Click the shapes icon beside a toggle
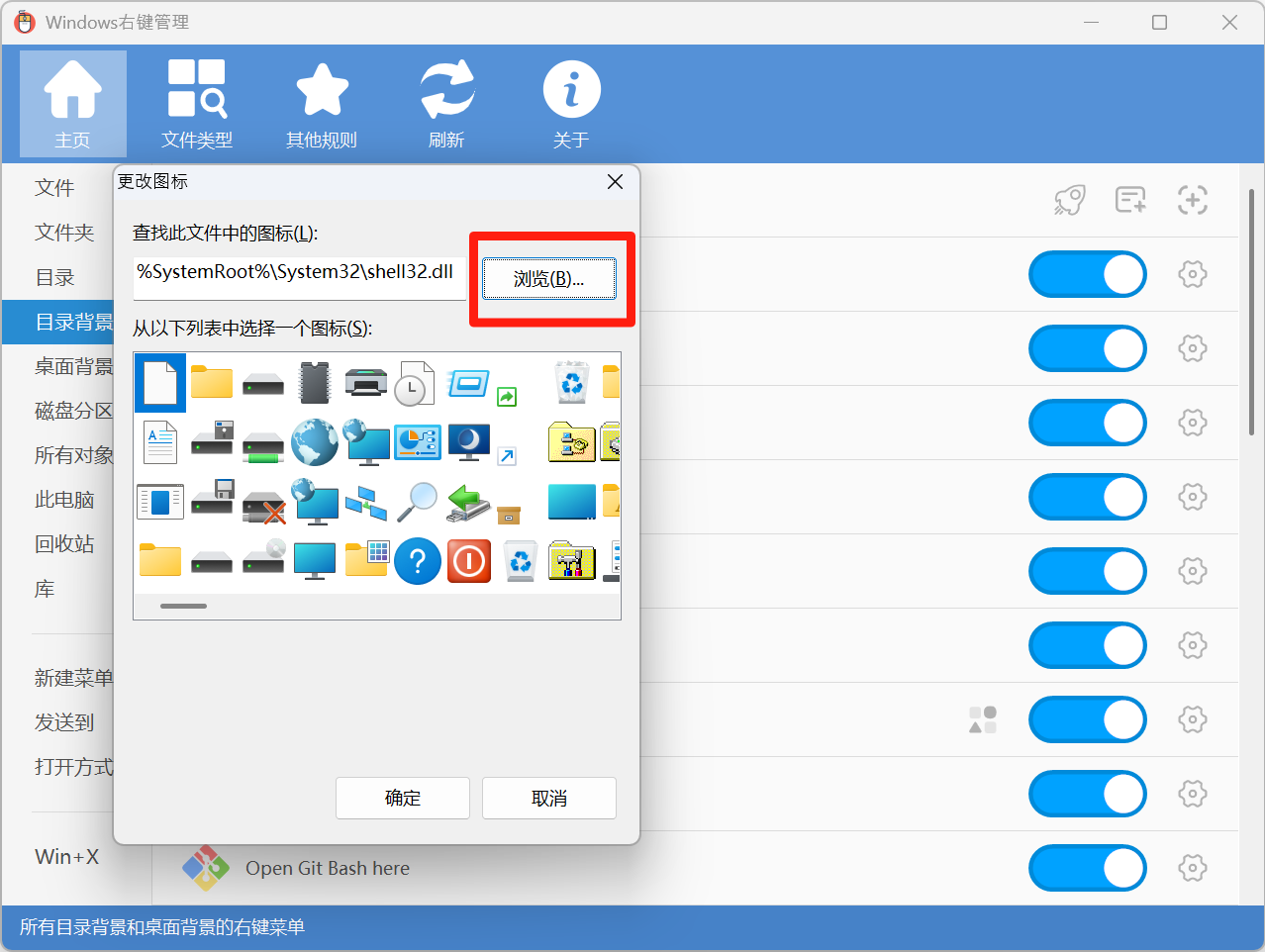Viewport: 1265px width, 952px height. (x=983, y=719)
